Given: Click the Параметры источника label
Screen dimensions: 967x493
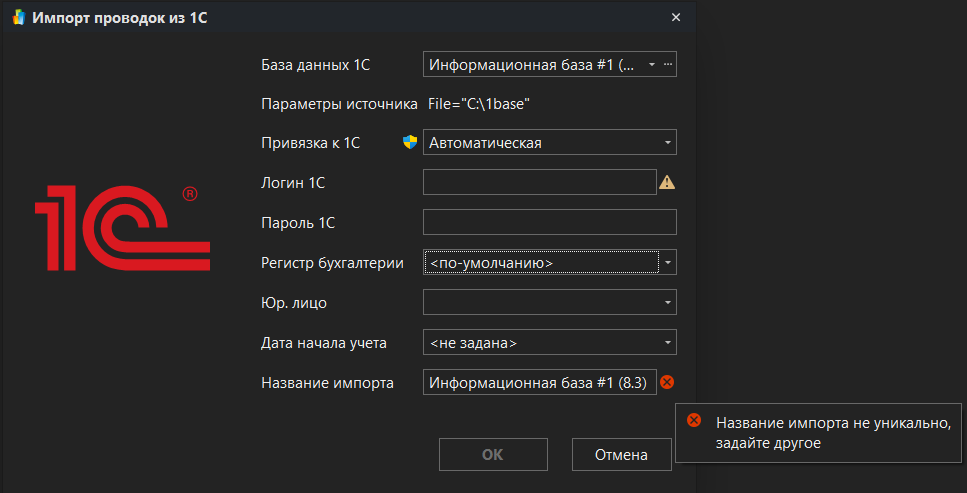Looking at the screenshot, I should 339,104.
